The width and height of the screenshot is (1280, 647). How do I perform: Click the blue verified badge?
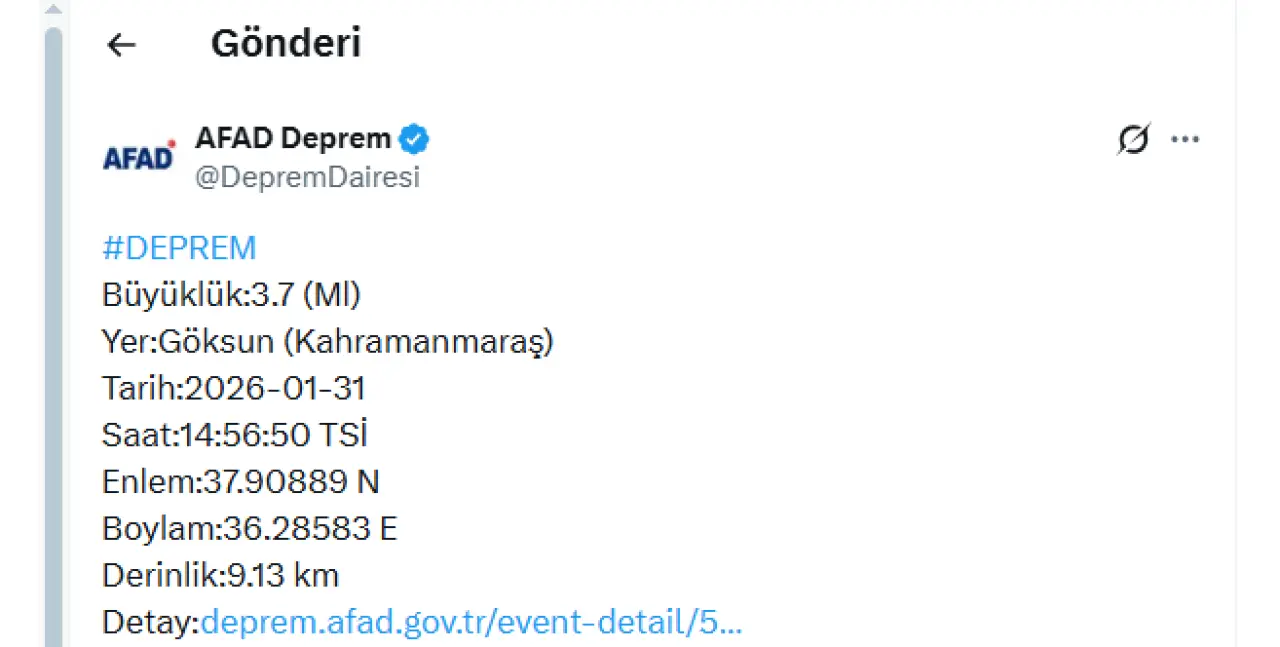click(414, 139)
